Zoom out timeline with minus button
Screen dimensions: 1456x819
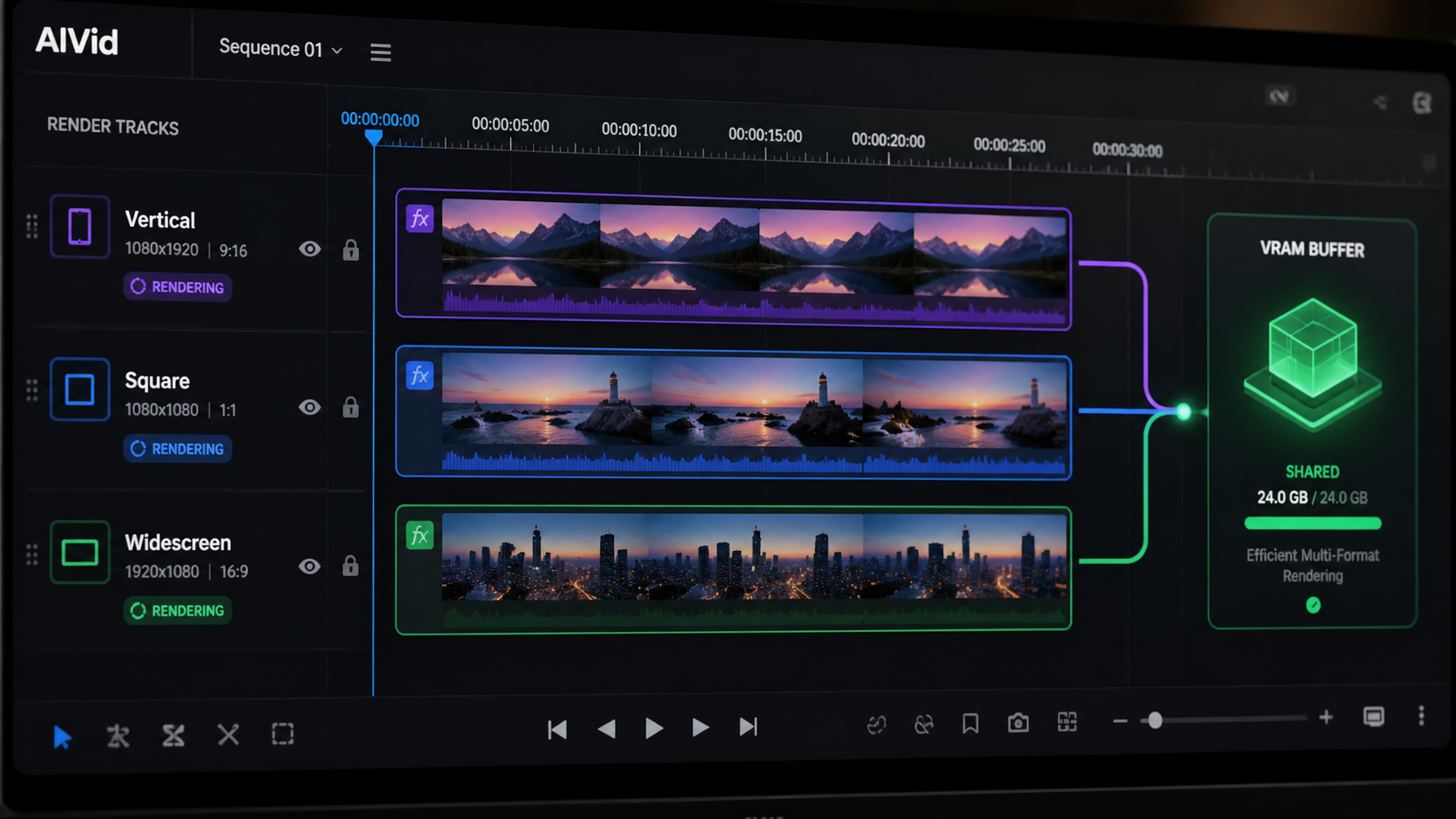pos(1120,721)
